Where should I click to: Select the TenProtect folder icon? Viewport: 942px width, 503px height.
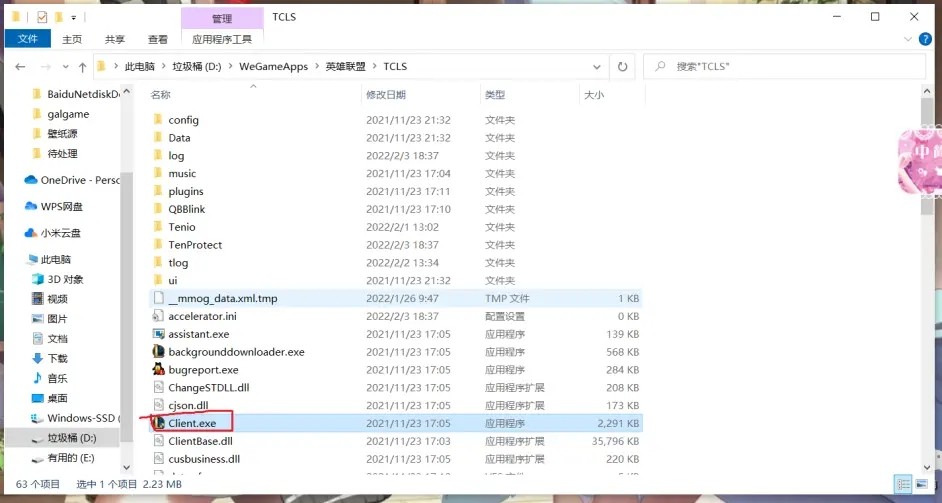[x=158, y=245]
